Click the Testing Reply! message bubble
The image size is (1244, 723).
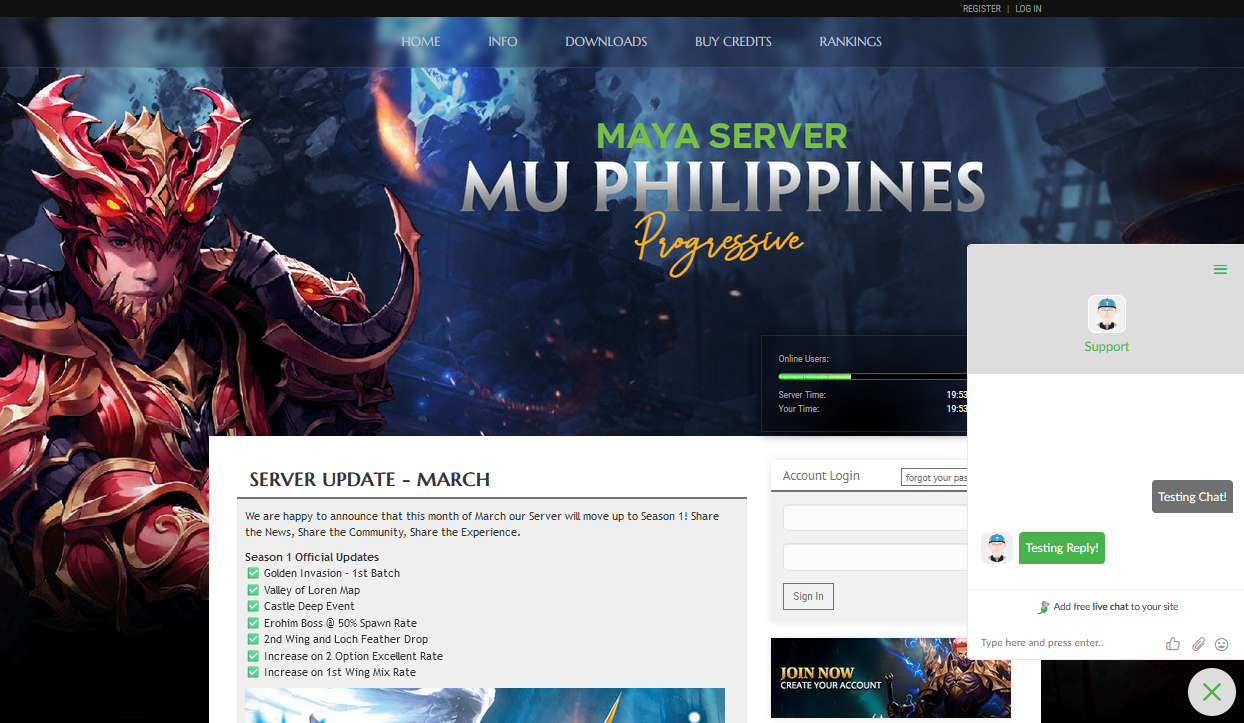pos(1062,548)
